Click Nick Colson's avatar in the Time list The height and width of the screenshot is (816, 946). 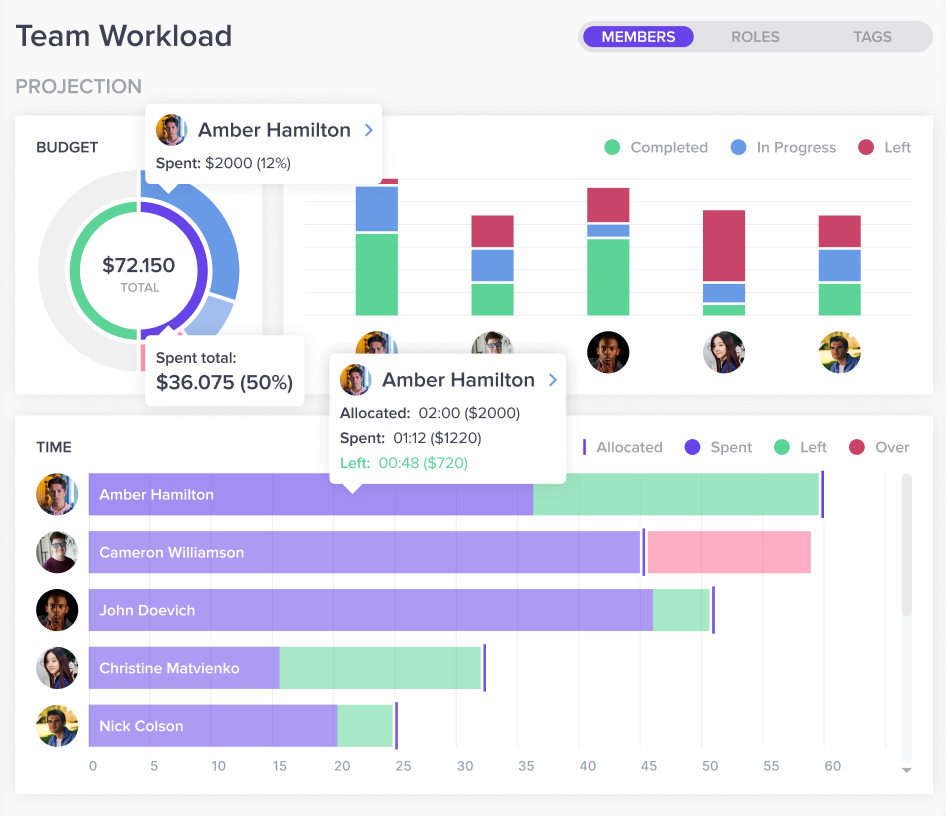click(57, 726)
